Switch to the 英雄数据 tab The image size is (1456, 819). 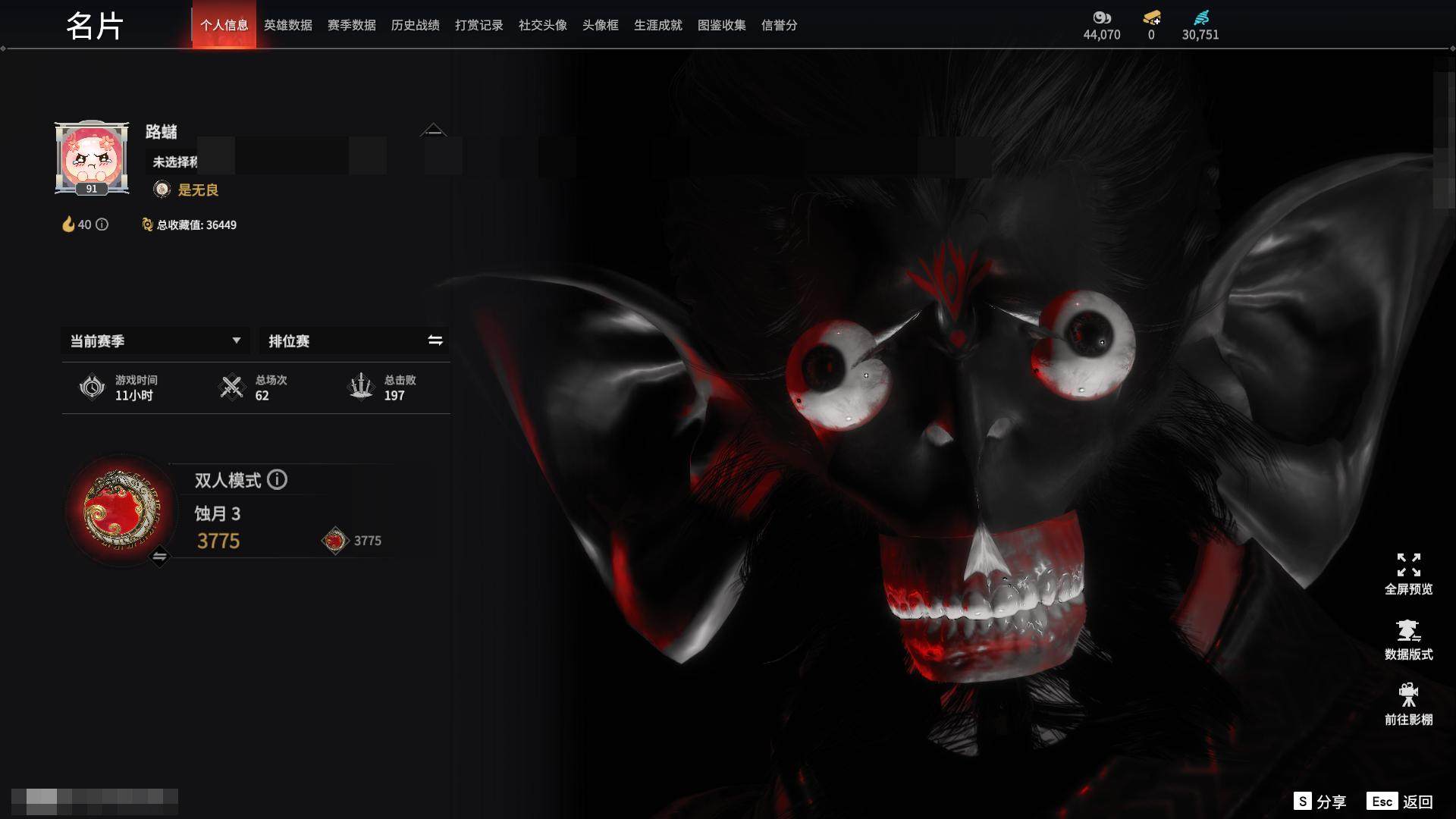coord(288,25)
